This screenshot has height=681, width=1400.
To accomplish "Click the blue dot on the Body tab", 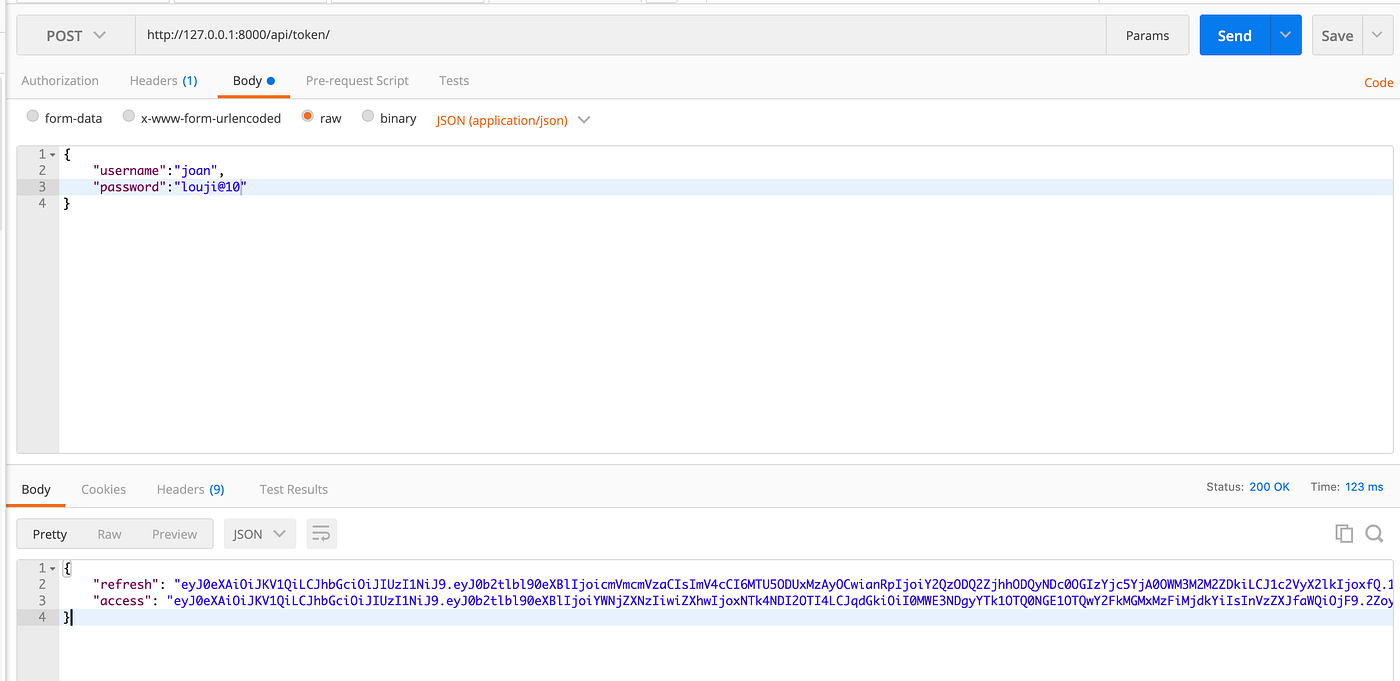I will coord(272,80).
